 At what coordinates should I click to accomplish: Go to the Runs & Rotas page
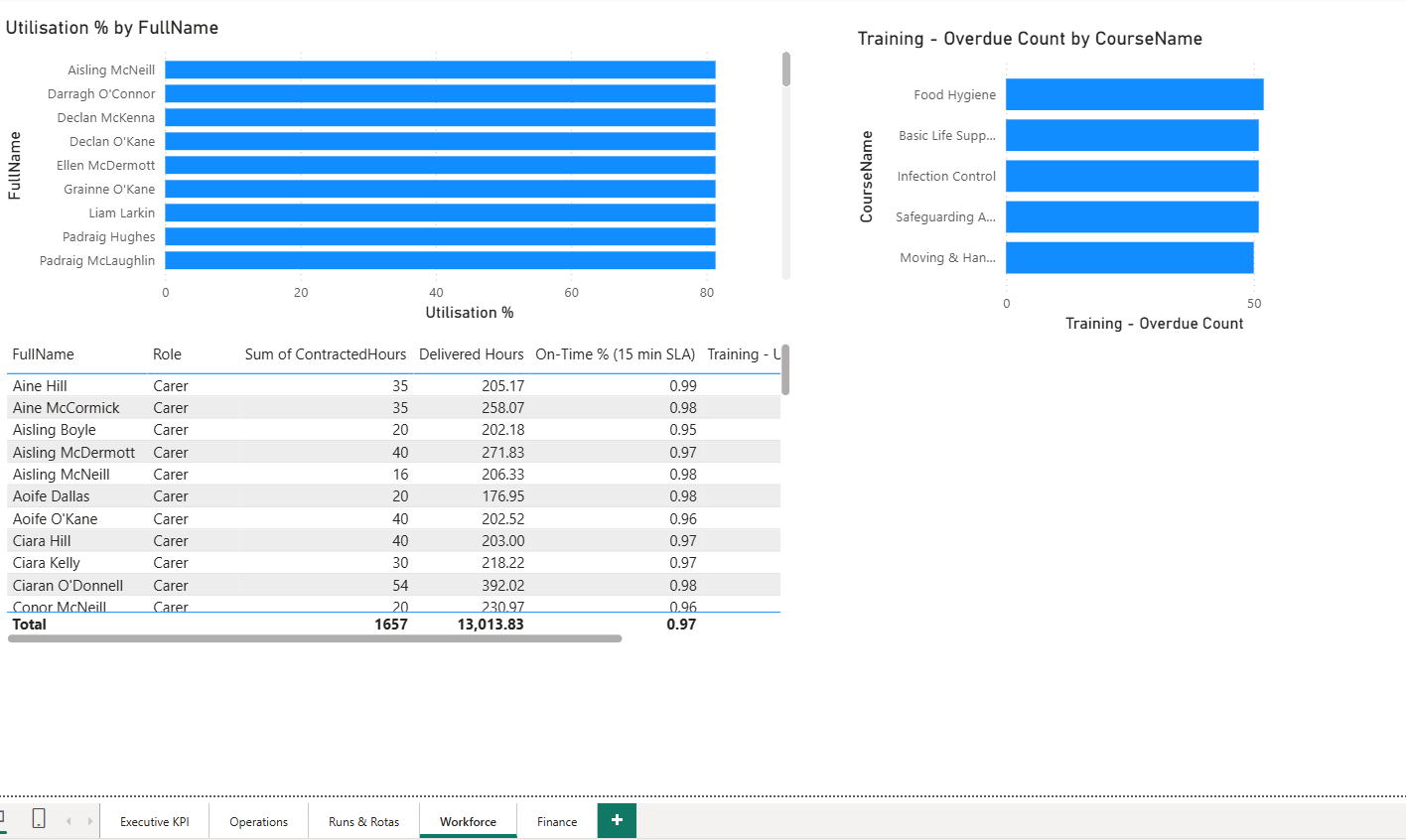point(363,821)
